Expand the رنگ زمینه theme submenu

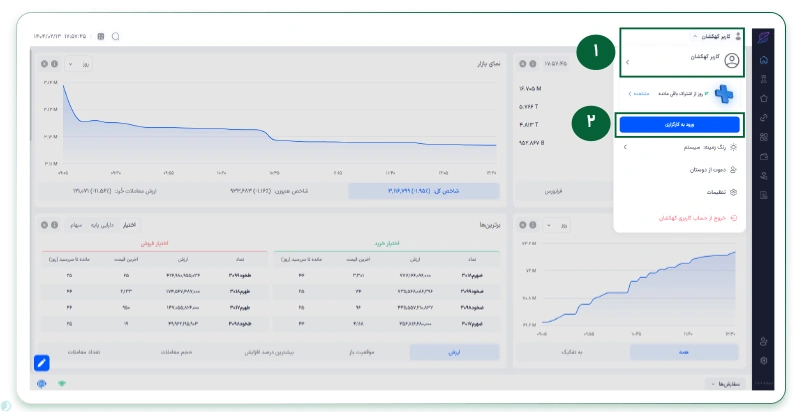tap(682, 147)
